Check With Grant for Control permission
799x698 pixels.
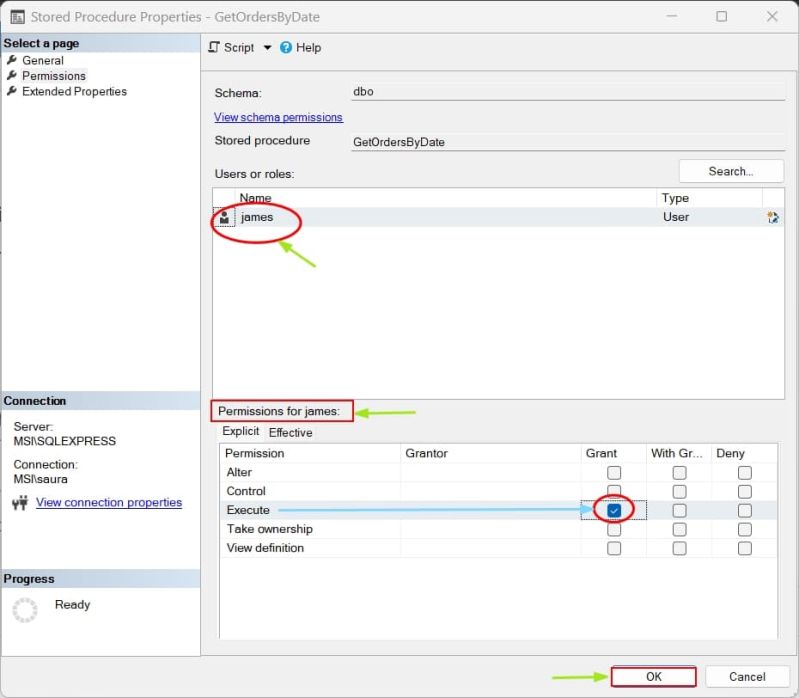pos(679,492)
